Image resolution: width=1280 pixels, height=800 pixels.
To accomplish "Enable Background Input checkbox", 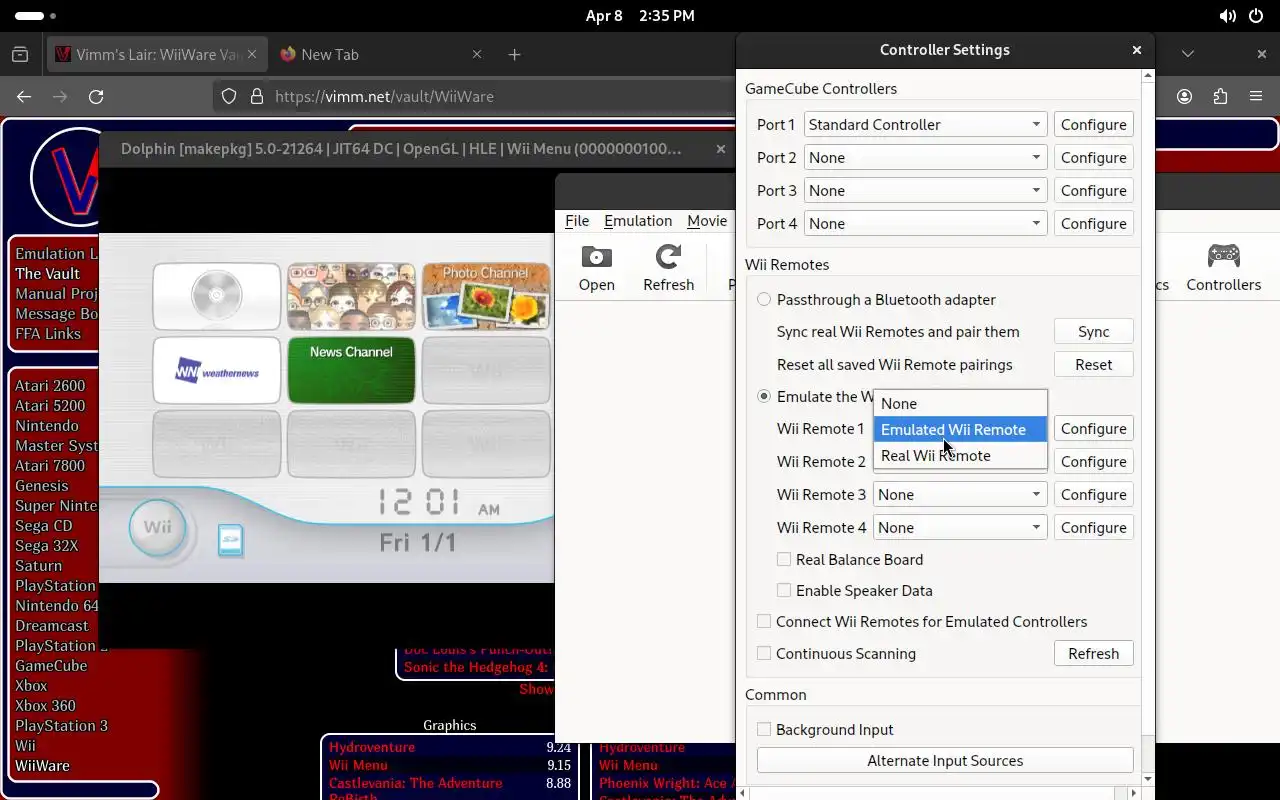I will point(764,729).
